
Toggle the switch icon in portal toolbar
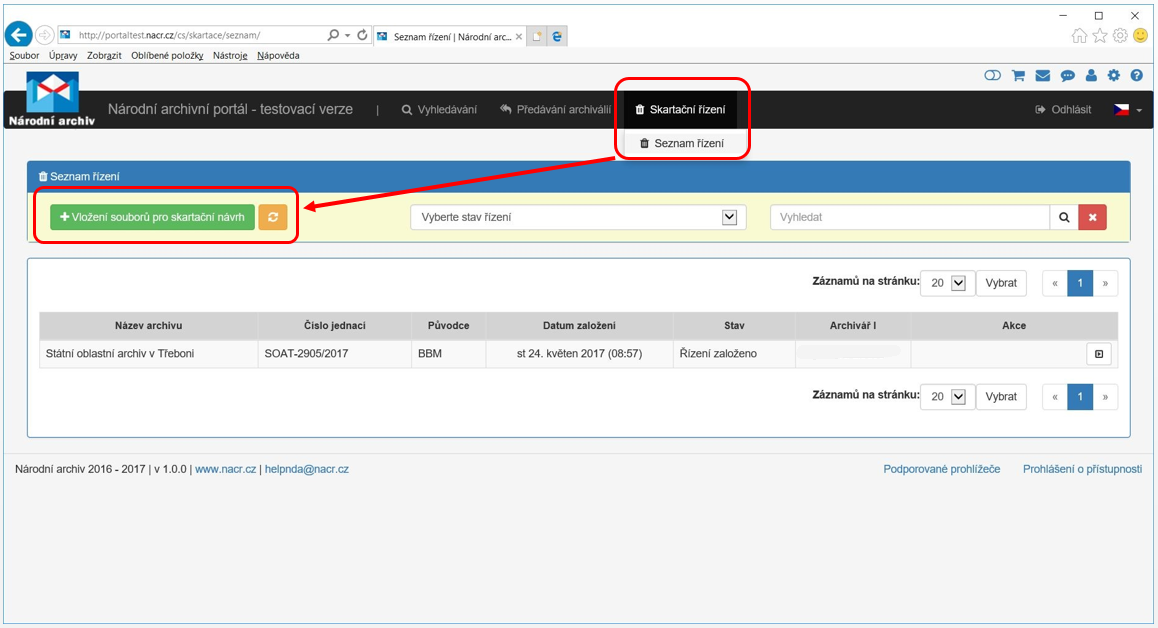993,75
